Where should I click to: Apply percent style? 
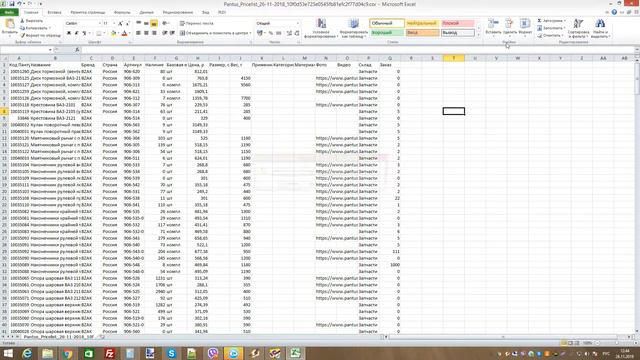pyautogui.click(x=271, y=33)
